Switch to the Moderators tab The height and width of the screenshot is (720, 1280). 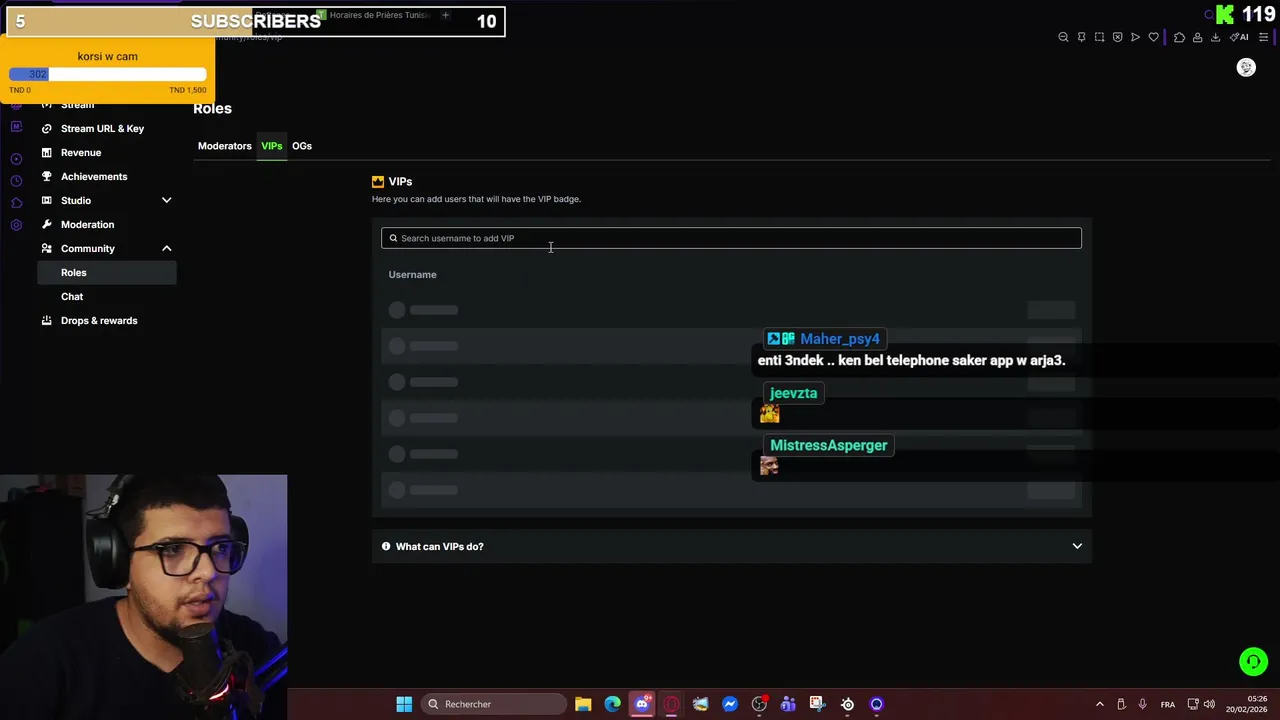(224, 146)
